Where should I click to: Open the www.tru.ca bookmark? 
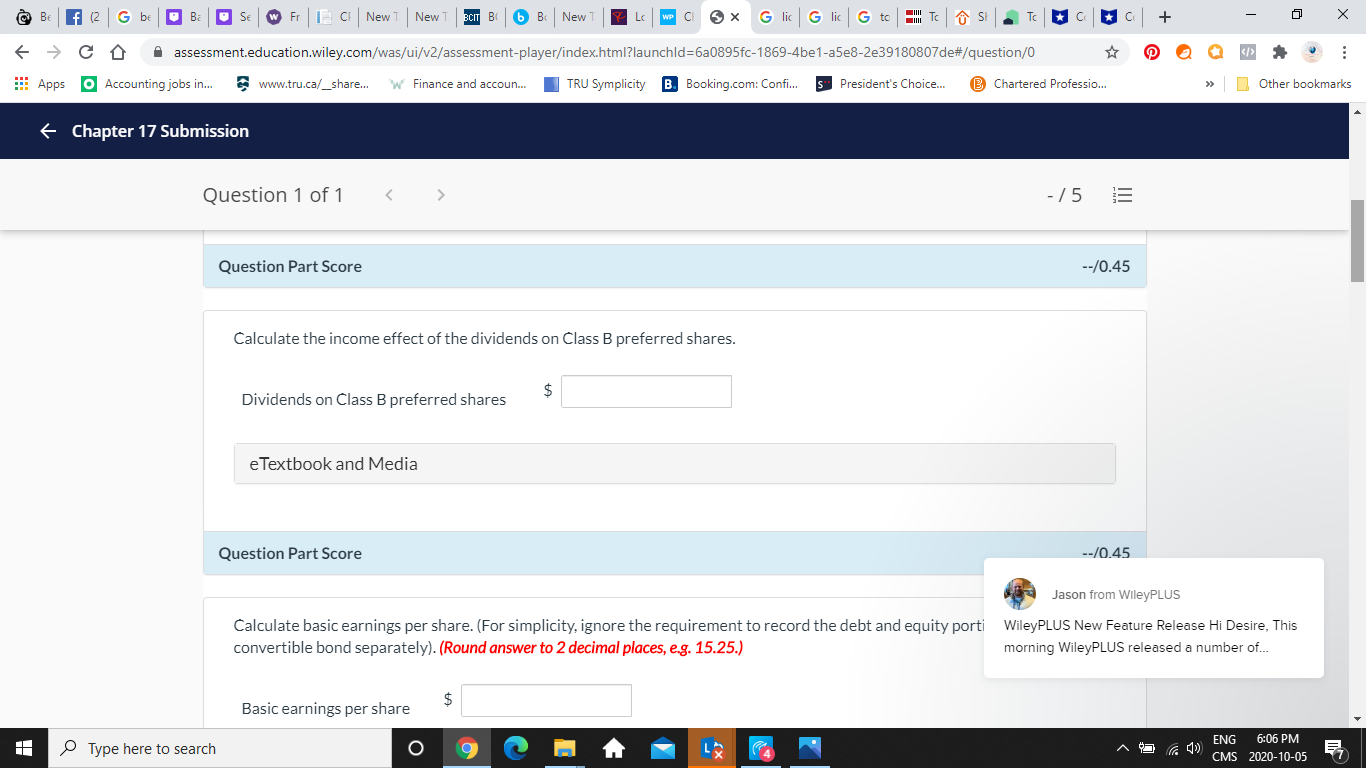tap(302, 84)
